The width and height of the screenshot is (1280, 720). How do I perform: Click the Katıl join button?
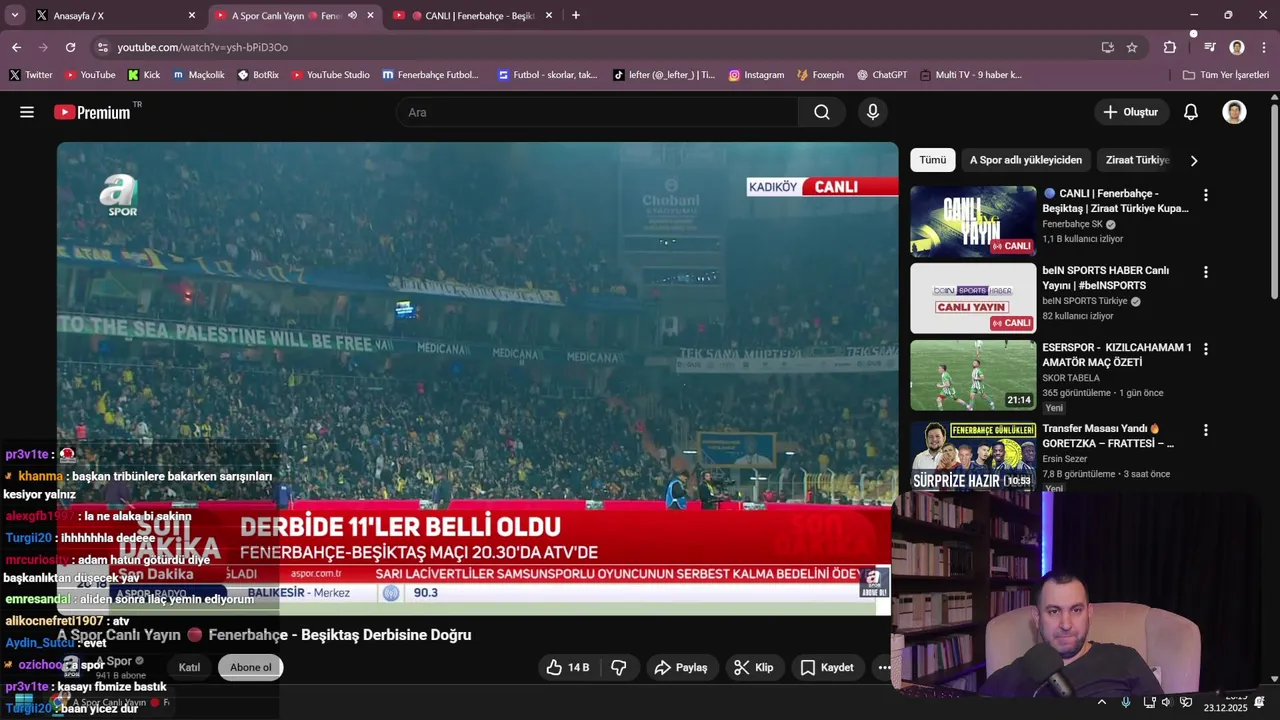tap(189, 667)
